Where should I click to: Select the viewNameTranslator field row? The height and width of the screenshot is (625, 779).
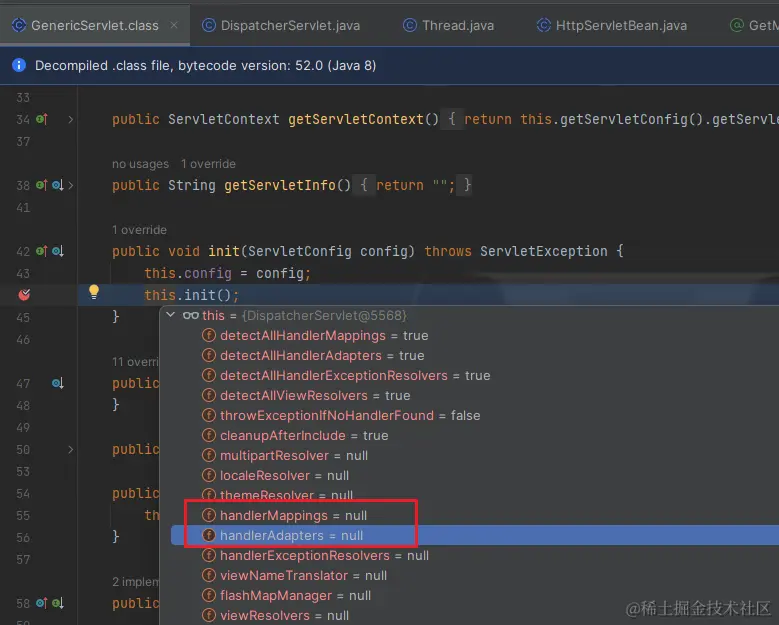[474, 576]
